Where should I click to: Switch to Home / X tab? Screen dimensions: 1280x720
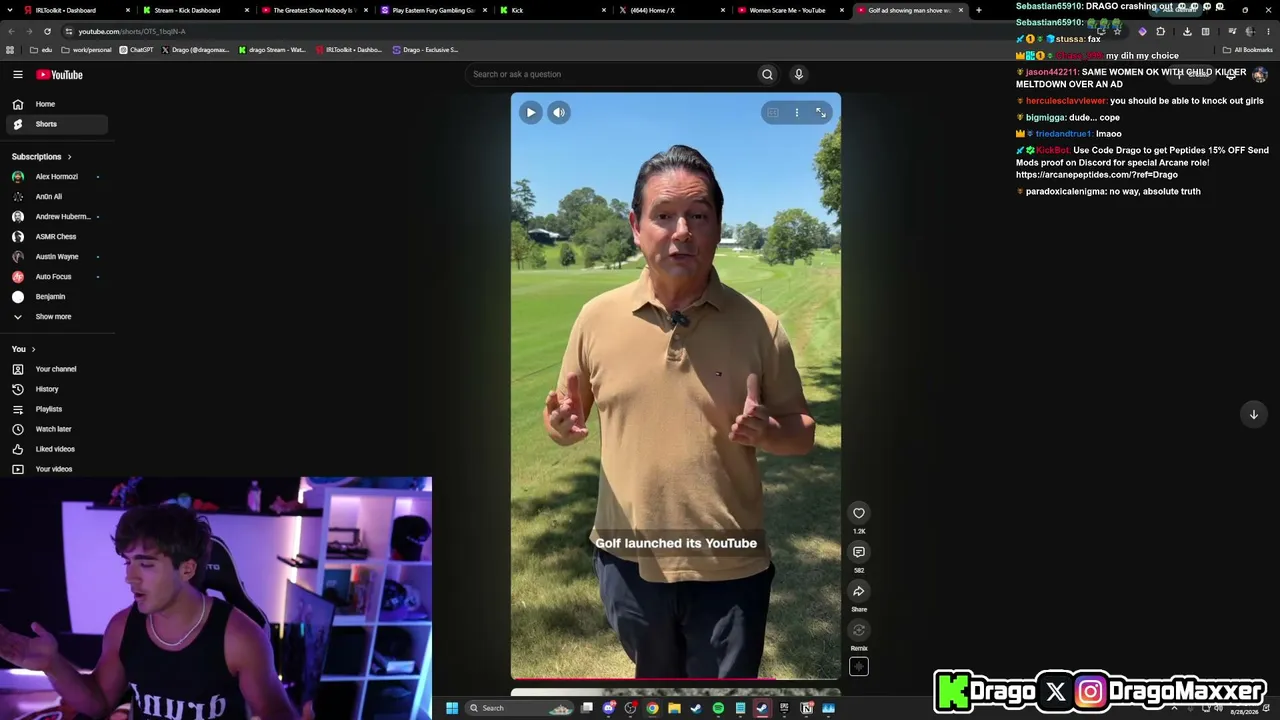pyautogui.click(x=670, y=10)
